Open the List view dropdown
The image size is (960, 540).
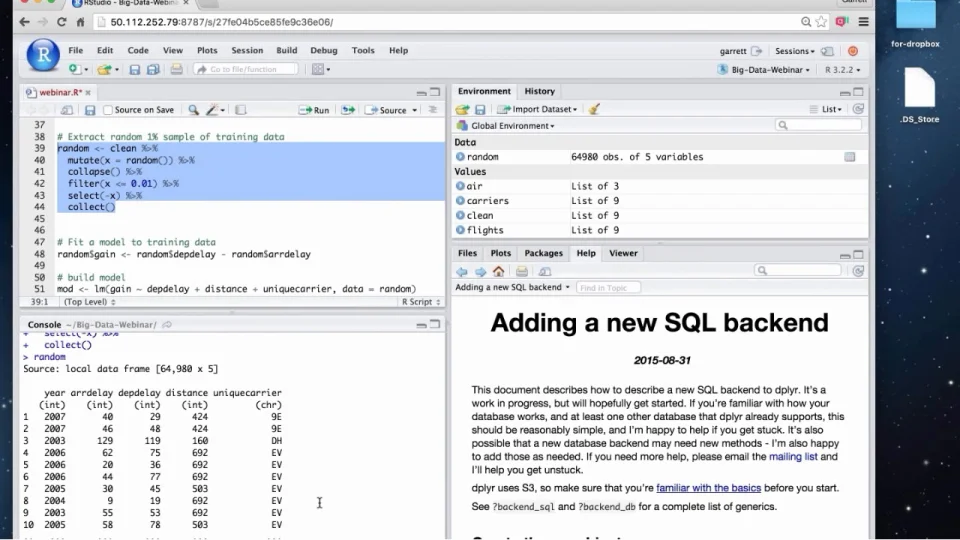pos(825,110)
